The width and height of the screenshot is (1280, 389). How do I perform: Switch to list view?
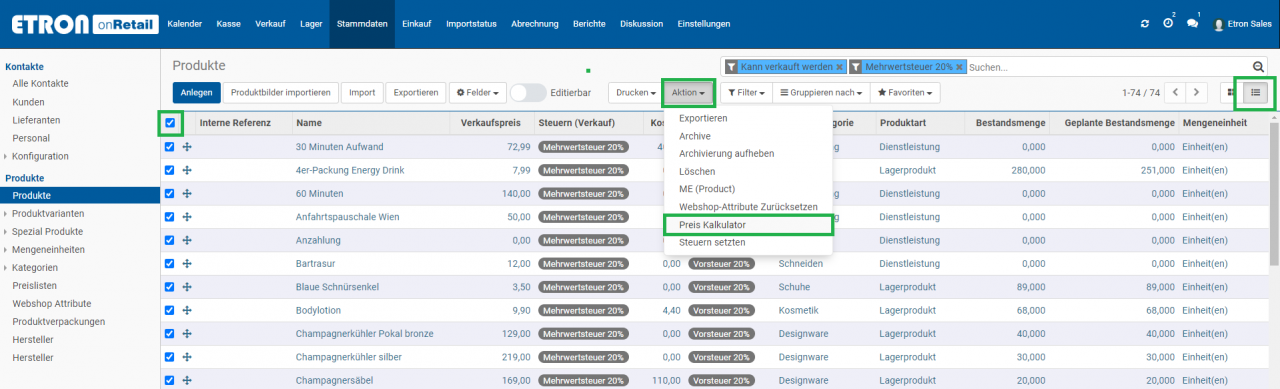(1256, 92)
